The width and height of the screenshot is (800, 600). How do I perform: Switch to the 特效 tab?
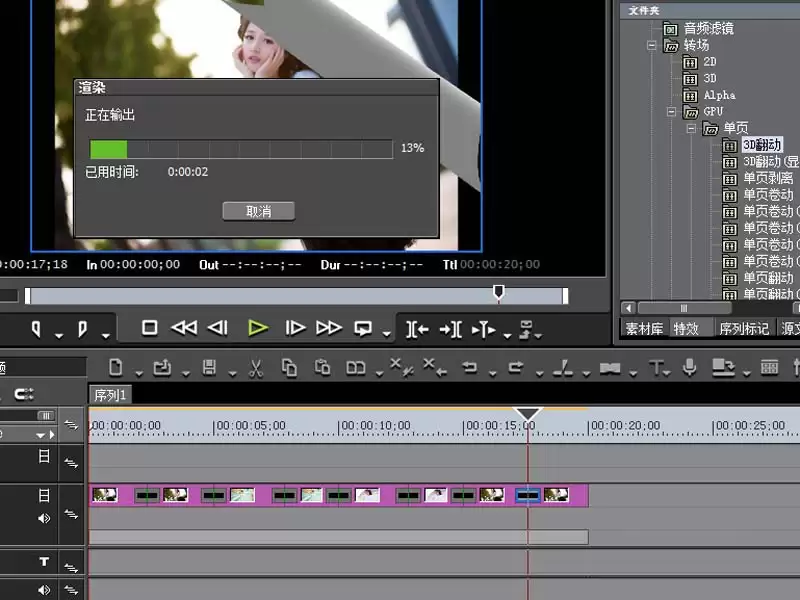click(687, 329)
